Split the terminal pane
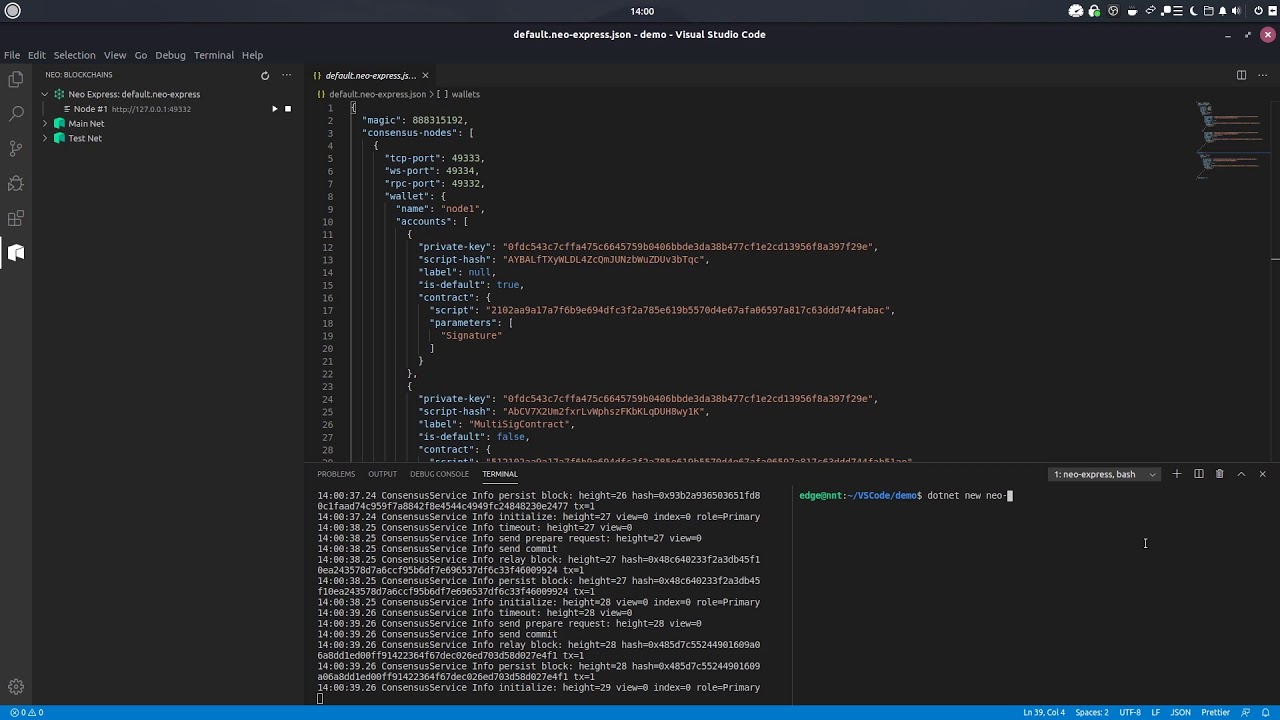The width and height of the screenshot is (1280, 720). coord(1198,474)
